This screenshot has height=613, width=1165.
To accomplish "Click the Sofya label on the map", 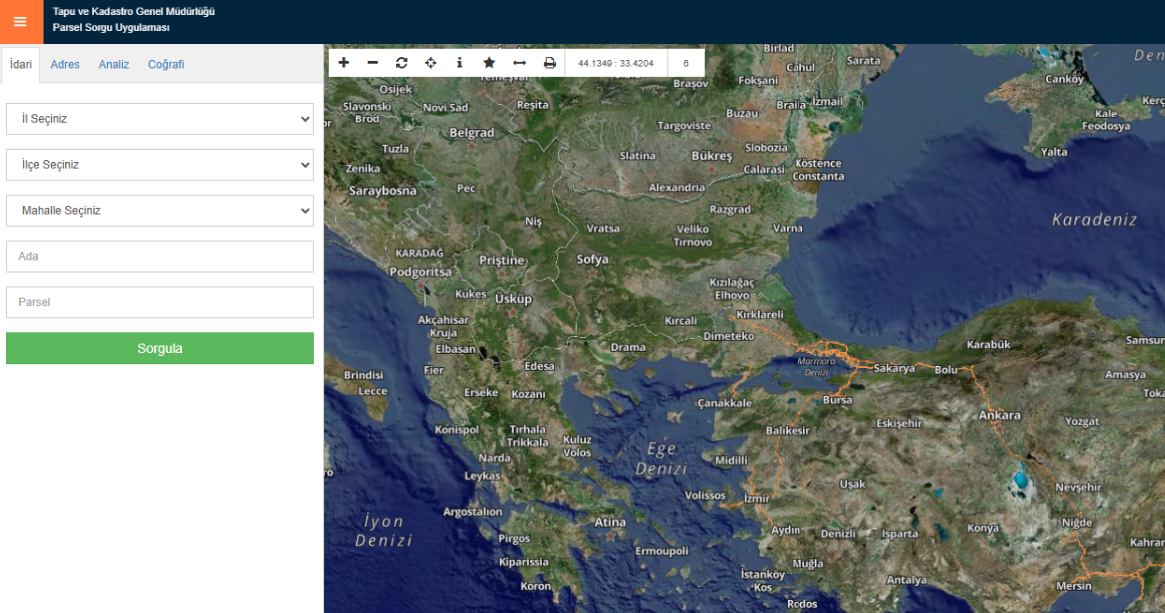I will [593, 259].
